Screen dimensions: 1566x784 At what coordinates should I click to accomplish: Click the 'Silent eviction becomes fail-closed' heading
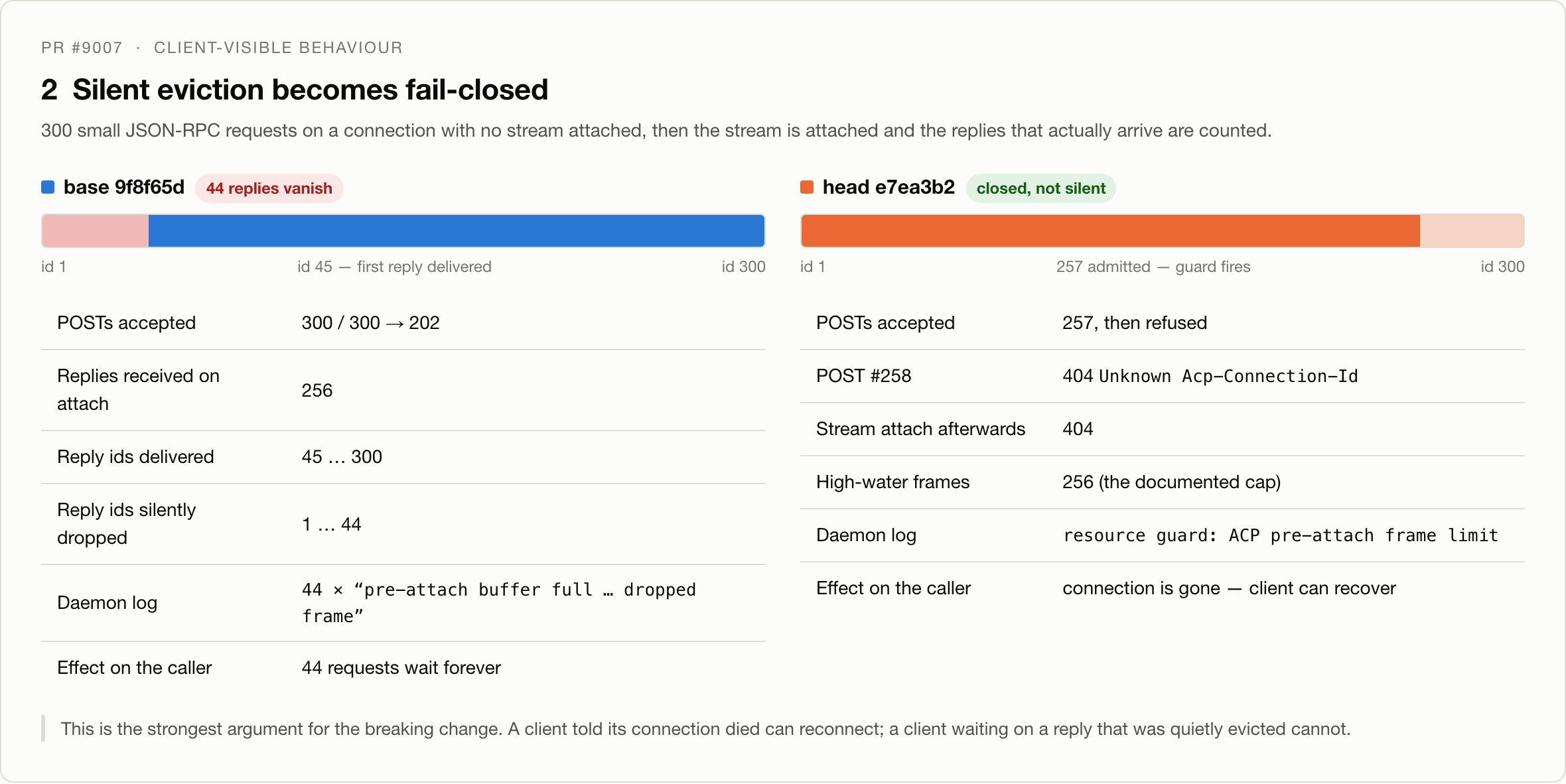tap(310, 90)
